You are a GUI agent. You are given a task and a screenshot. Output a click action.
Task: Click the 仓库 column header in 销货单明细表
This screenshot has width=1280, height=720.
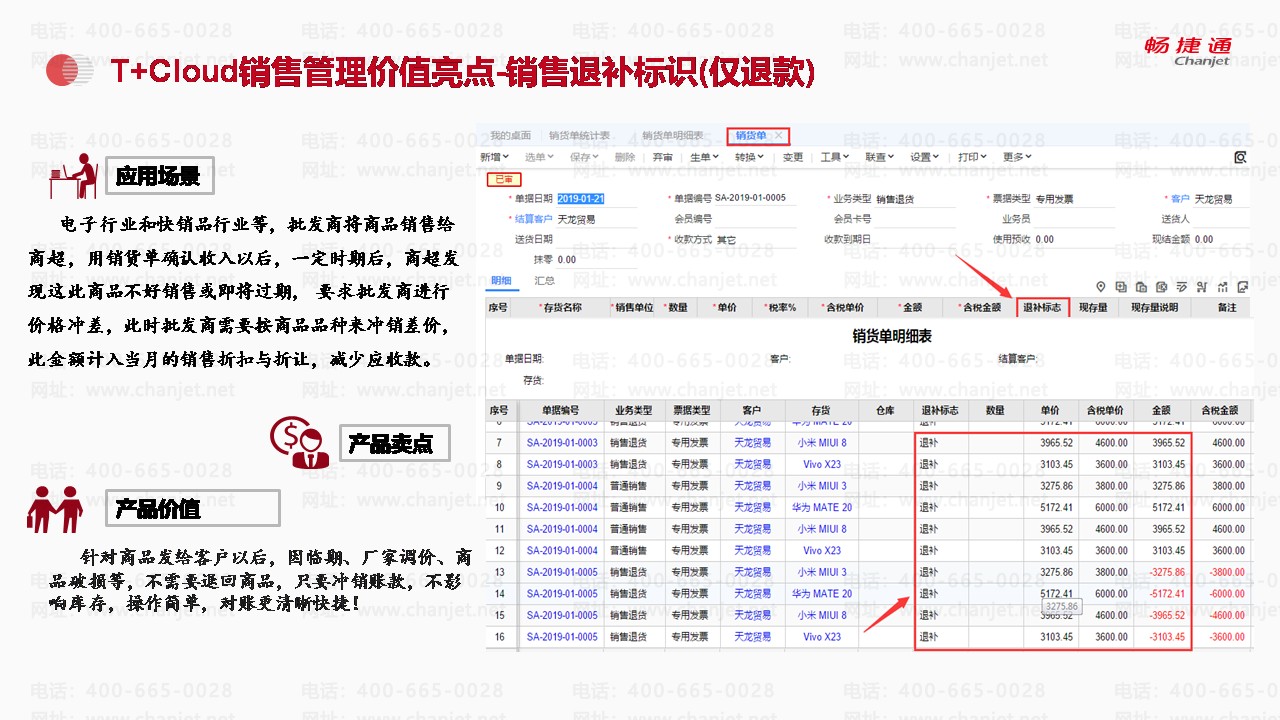[885, 410]
